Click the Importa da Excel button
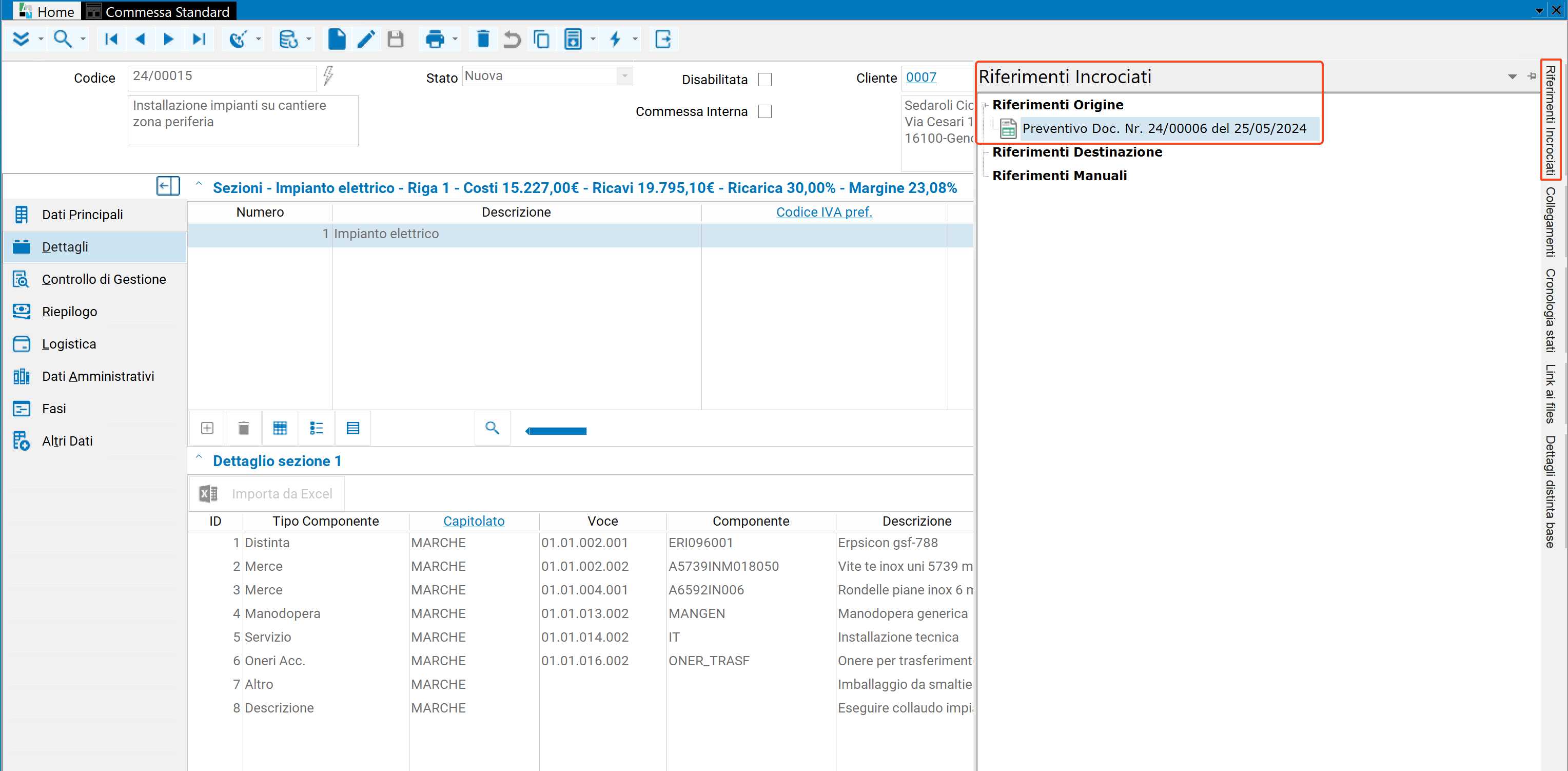1568x771 pixels. coord(267,493)
